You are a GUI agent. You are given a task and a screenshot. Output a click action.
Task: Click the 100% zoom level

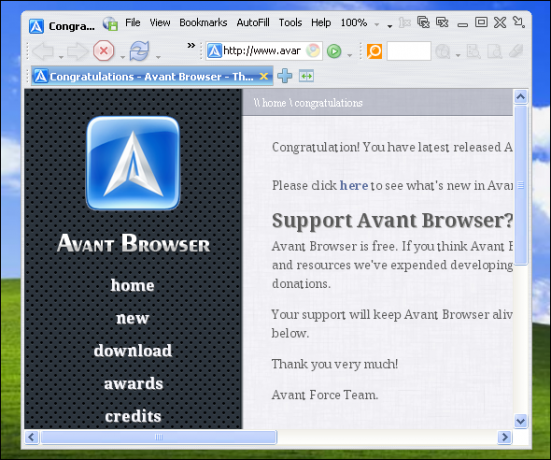pyautogui.click(x=354, y=23)
